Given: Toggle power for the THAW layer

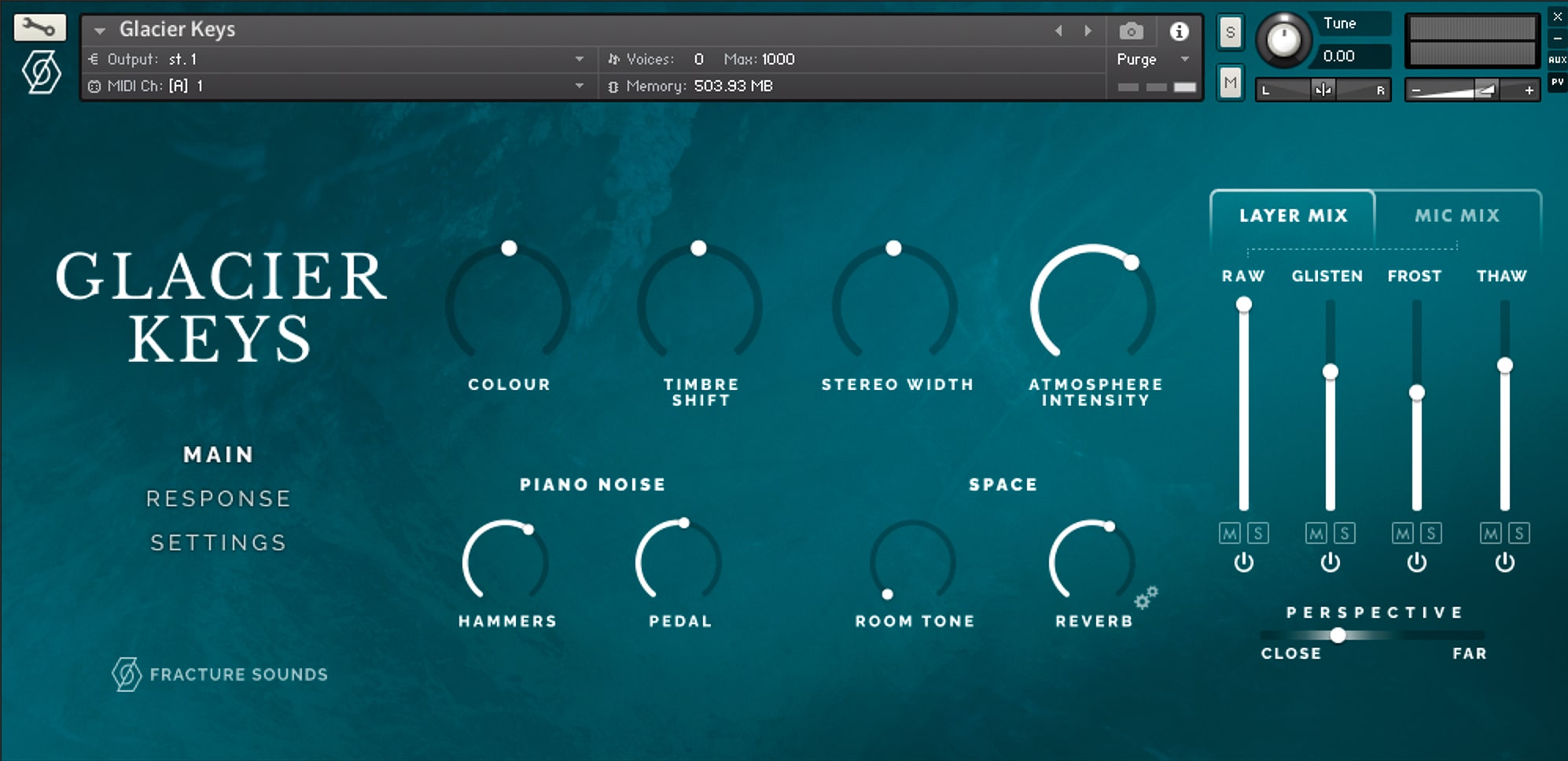Looking at the screenshot, I should pyautogui.click(x=1504, y=562).
